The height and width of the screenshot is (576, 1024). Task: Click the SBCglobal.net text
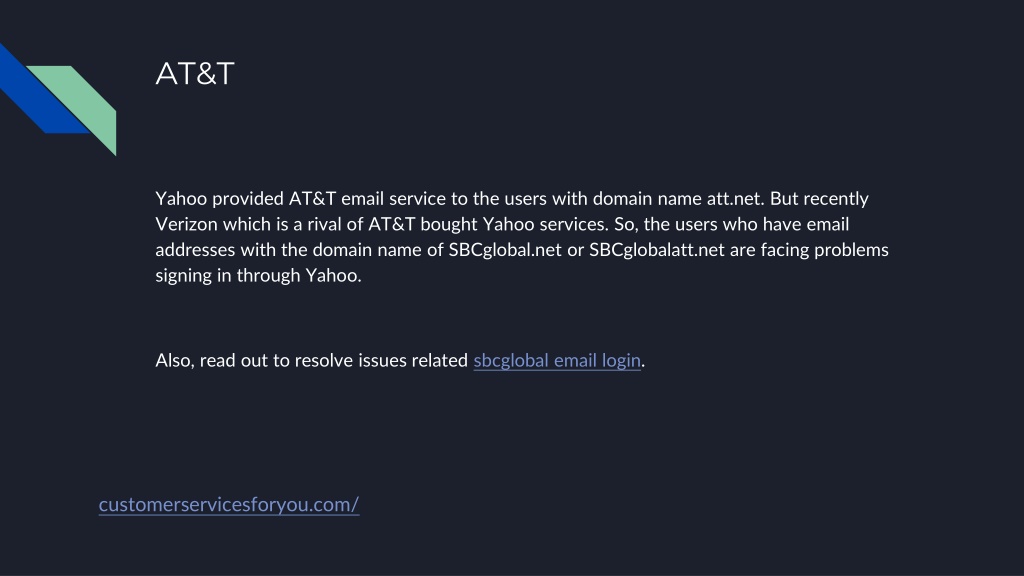click(504, 250)
